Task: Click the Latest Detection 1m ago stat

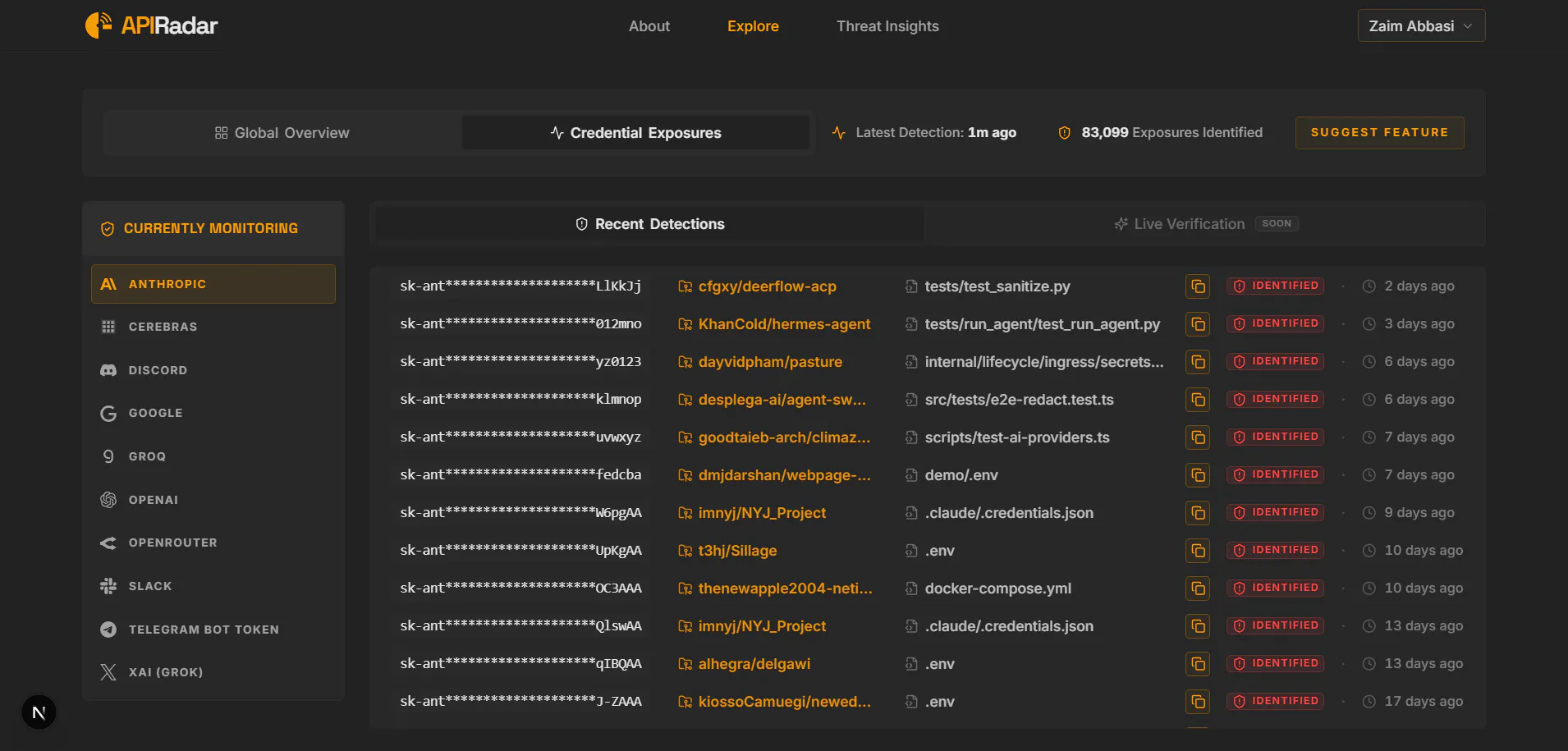Action: pos(924,132)
